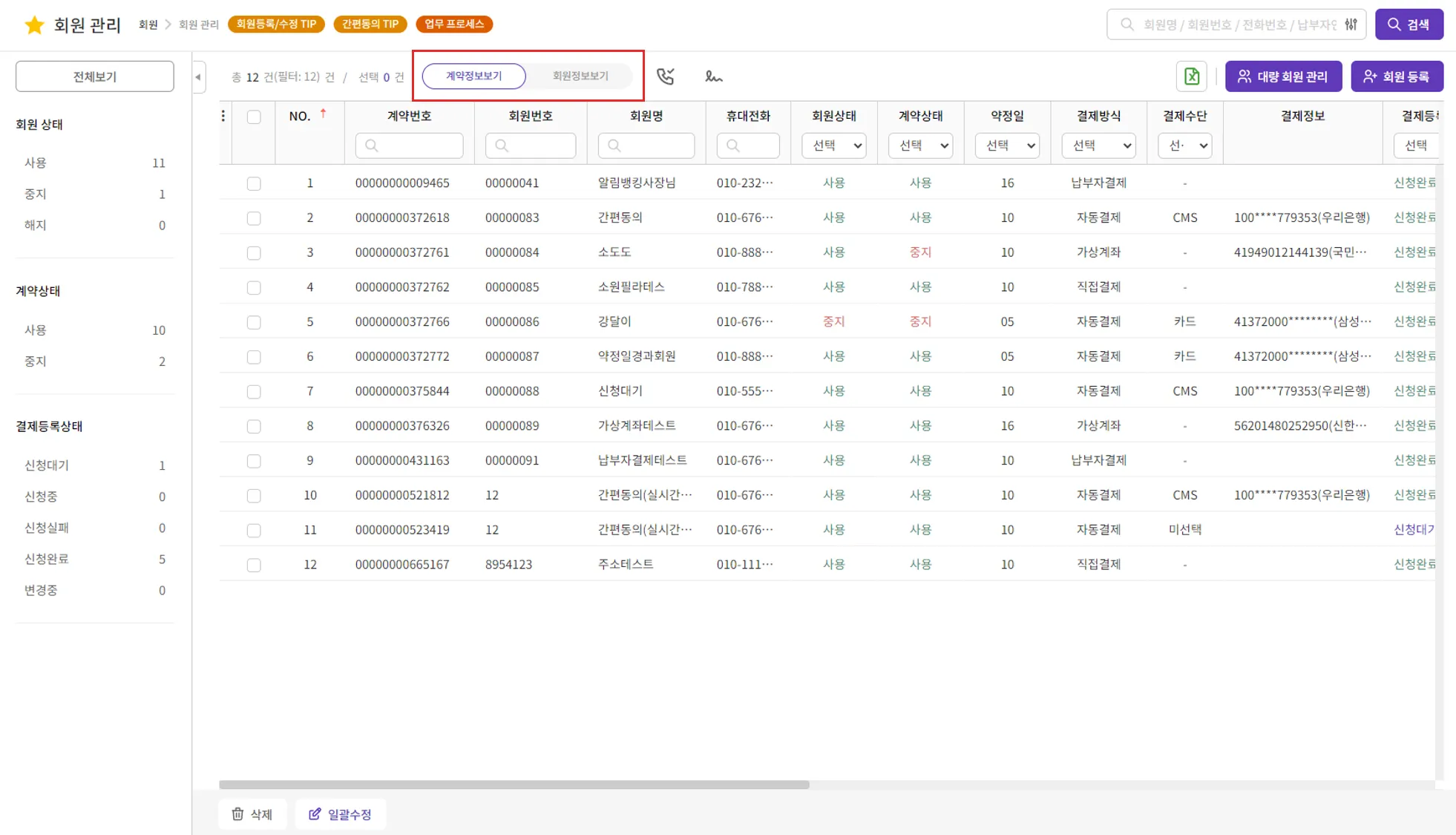Switch to 계약정보보기 tab
Image resolution: width=1456 pixels, height=835 pixels.
[x=473, y=76]
